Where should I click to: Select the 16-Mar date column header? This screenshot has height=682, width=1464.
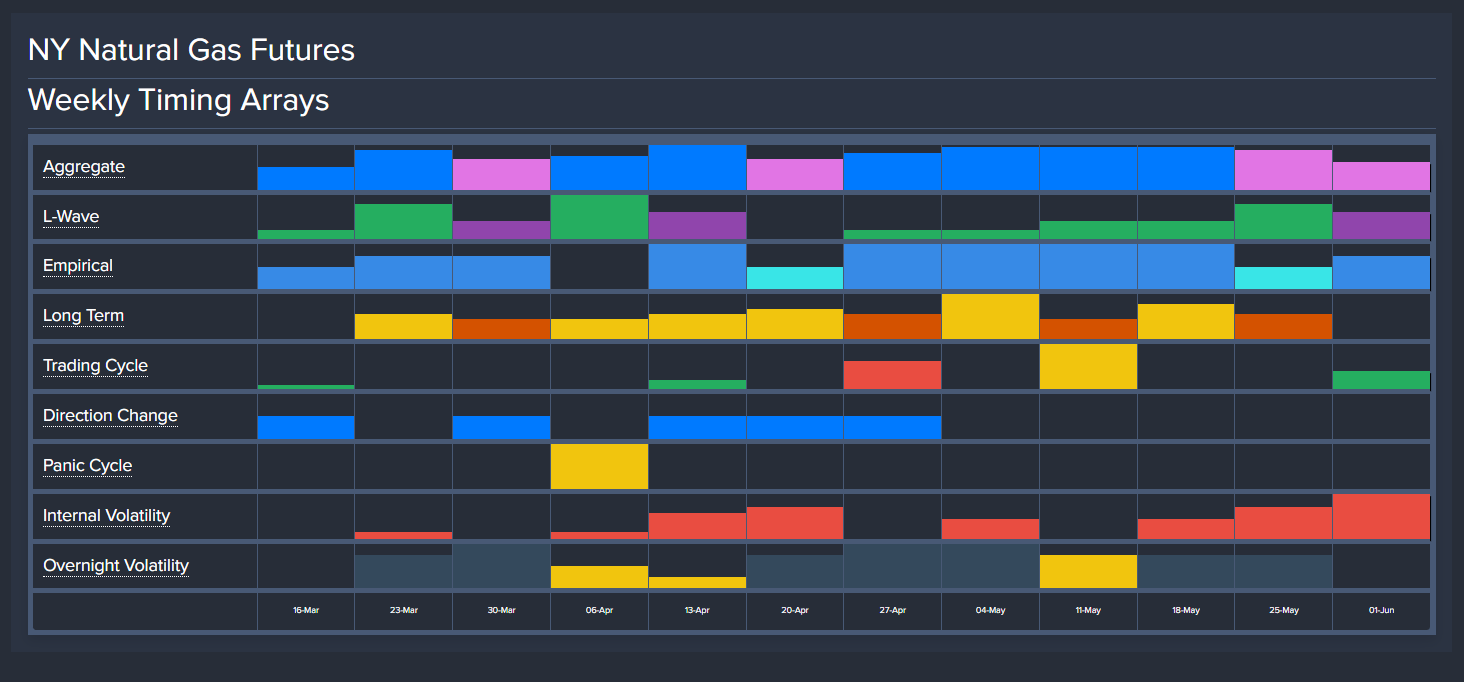(x=306, y=610)
